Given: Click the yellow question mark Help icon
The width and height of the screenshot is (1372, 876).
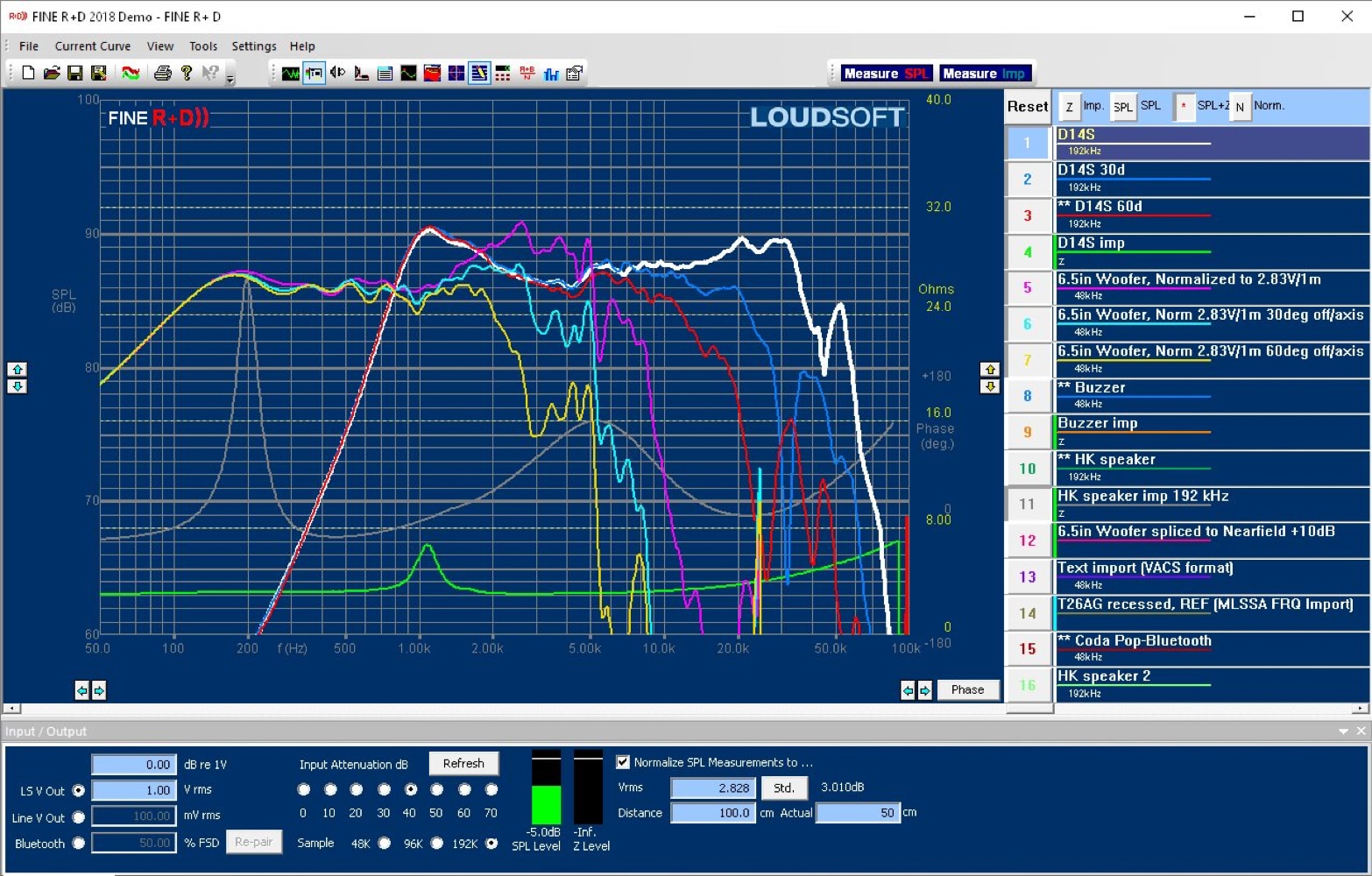Looking at the screenshot, I should tap(186, 73).
